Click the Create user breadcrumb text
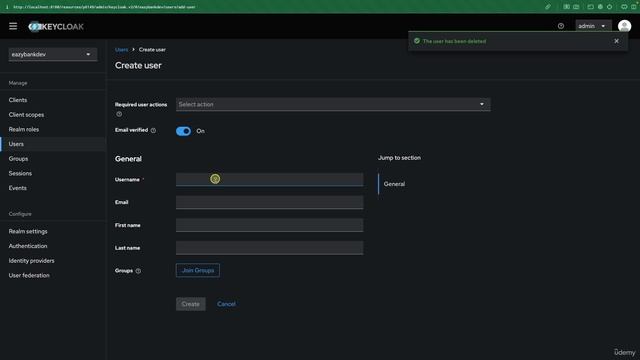 [152, 50]
